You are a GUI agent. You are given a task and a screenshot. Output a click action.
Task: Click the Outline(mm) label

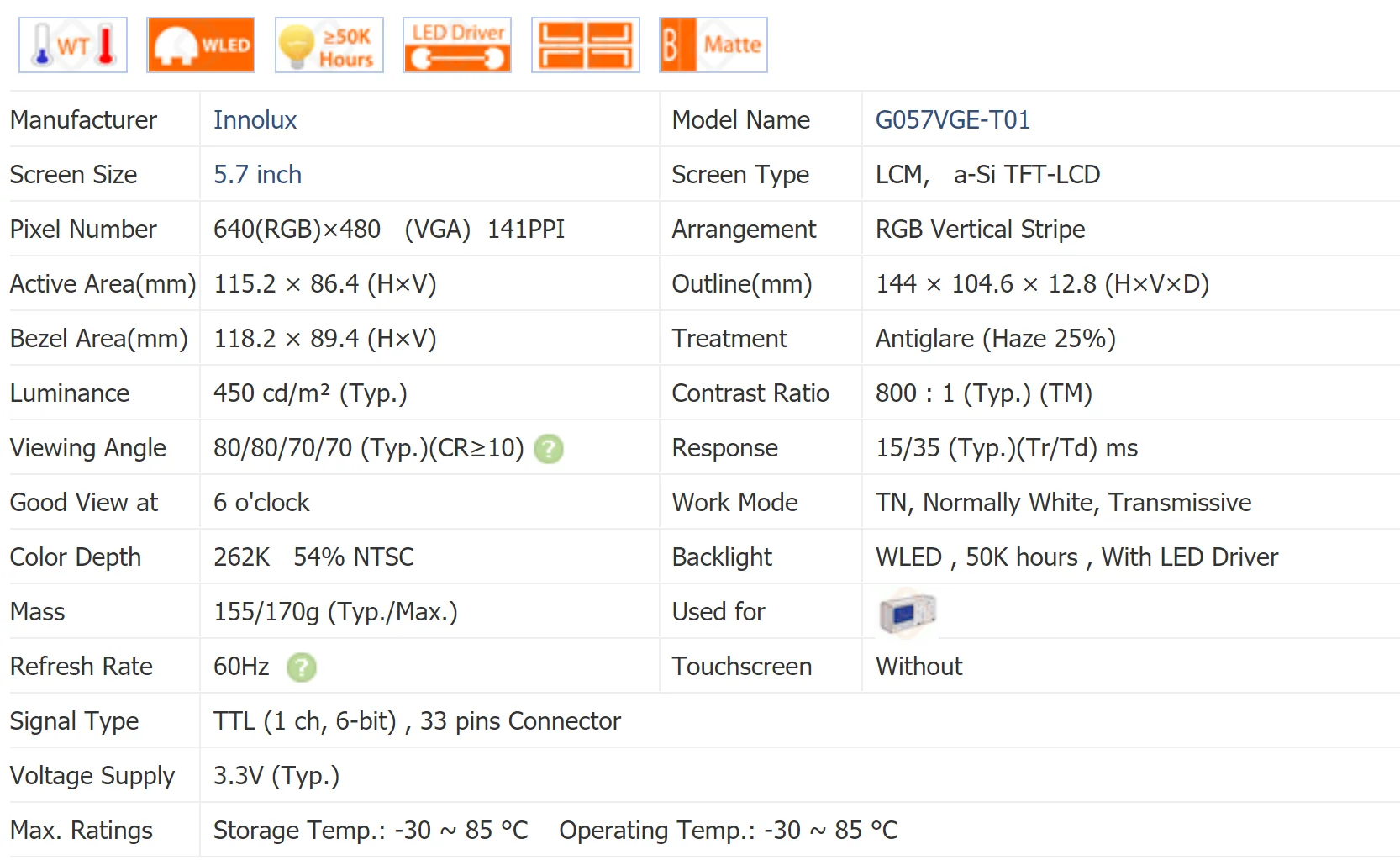742,284
